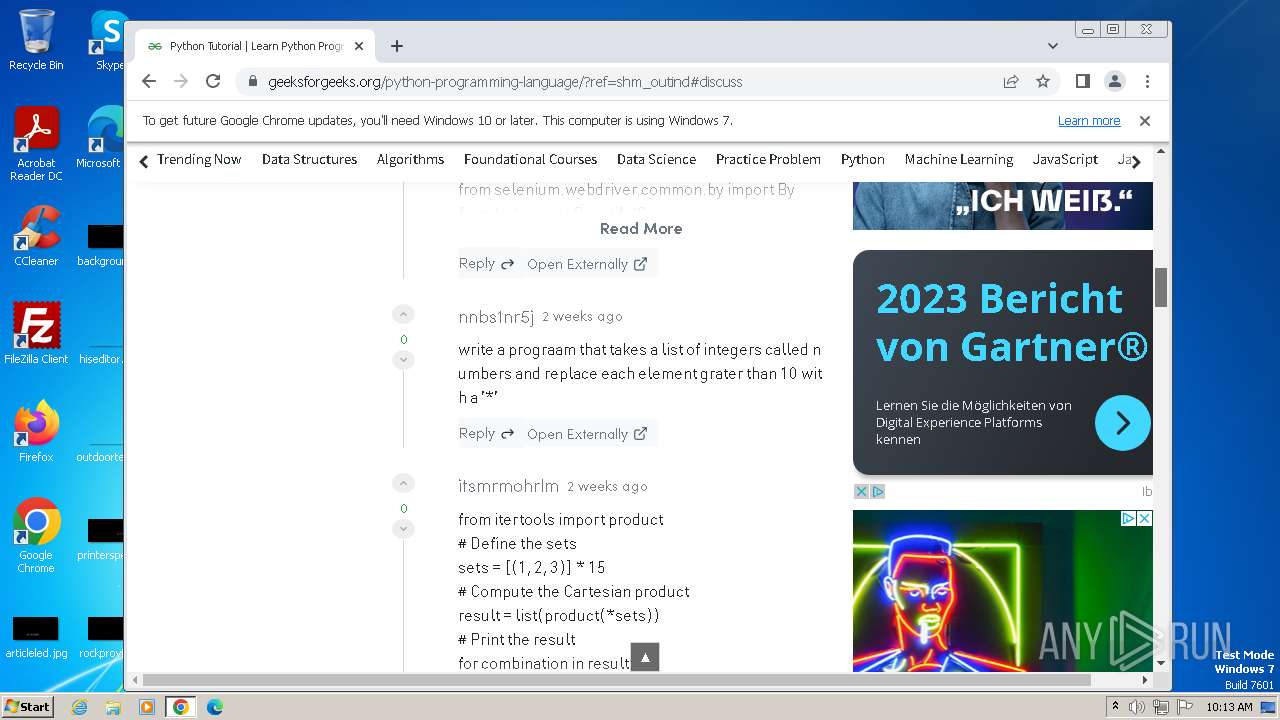Open articleled.jpg file on desktop
1280x720 pixels.
click(36, 638)
